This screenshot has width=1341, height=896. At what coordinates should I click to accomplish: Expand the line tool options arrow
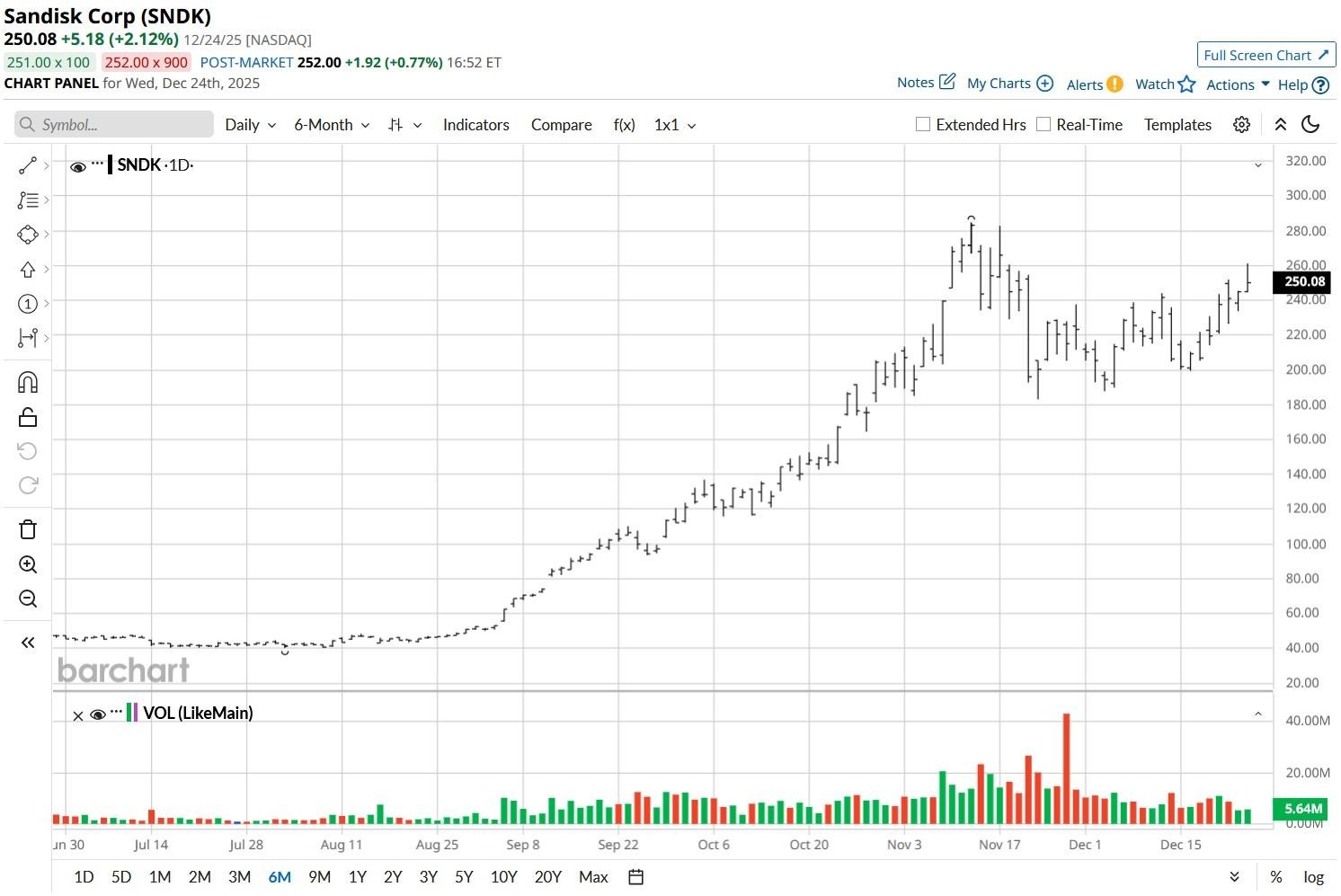(46, 165)
